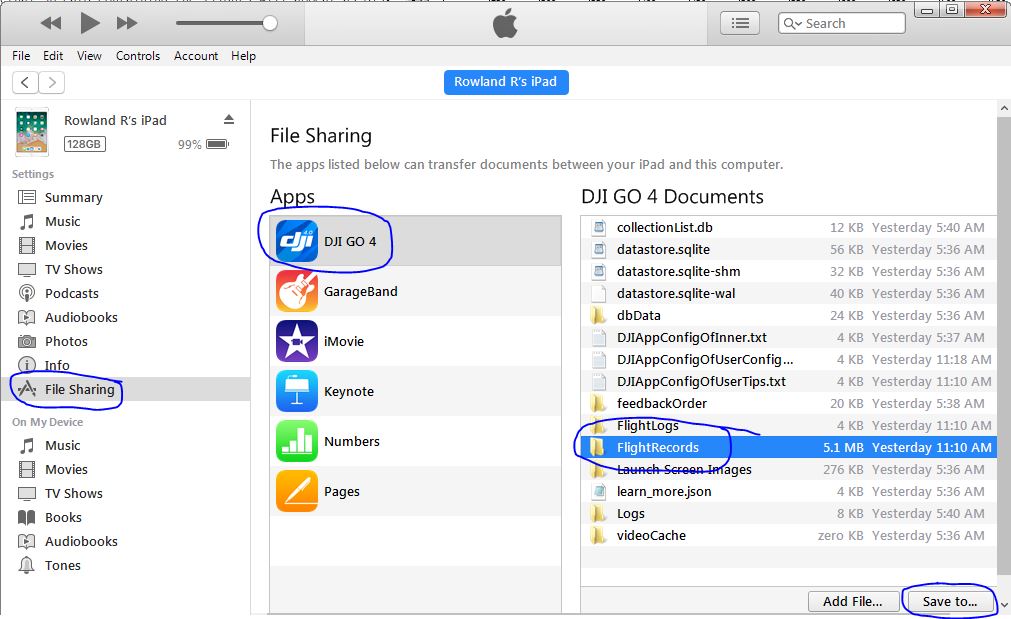
Task: Select the GarageBand app icon
Action: pos(297,291)
